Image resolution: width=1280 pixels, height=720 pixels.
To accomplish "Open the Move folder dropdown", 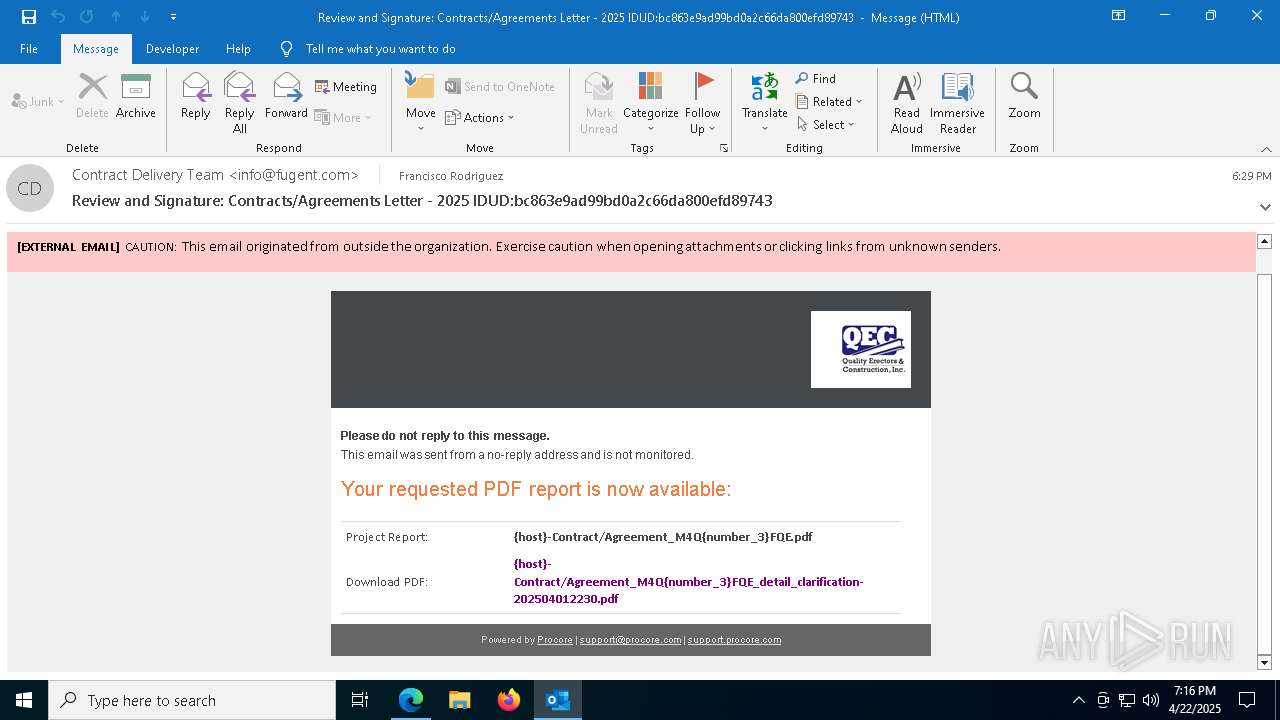I will 420,103.
